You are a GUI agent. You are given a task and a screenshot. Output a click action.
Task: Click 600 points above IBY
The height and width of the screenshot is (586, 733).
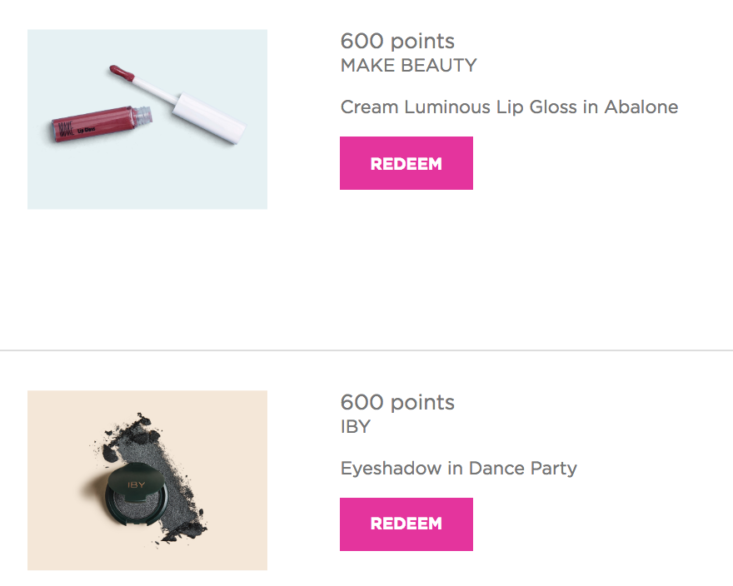click(x=397, y=402)
